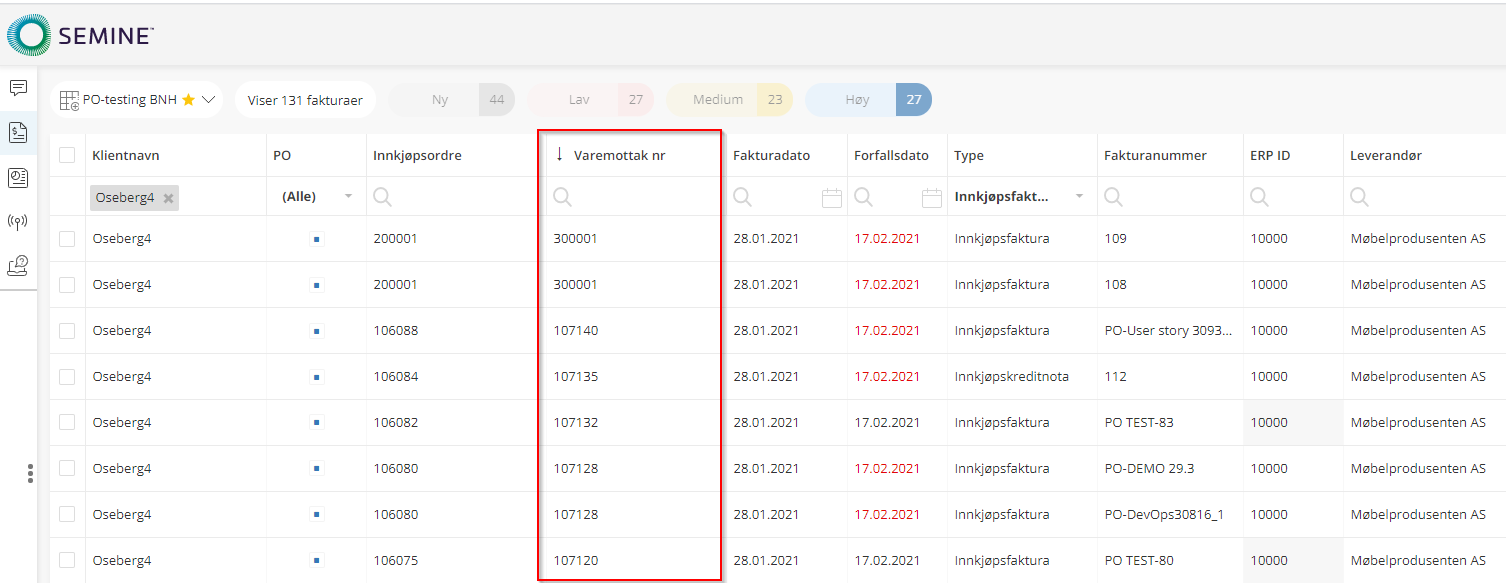The image size is (1506, 583).
Task: Click the three vertical dots in the sidebar
Action: pyautogui.click(x=30, y=473)
